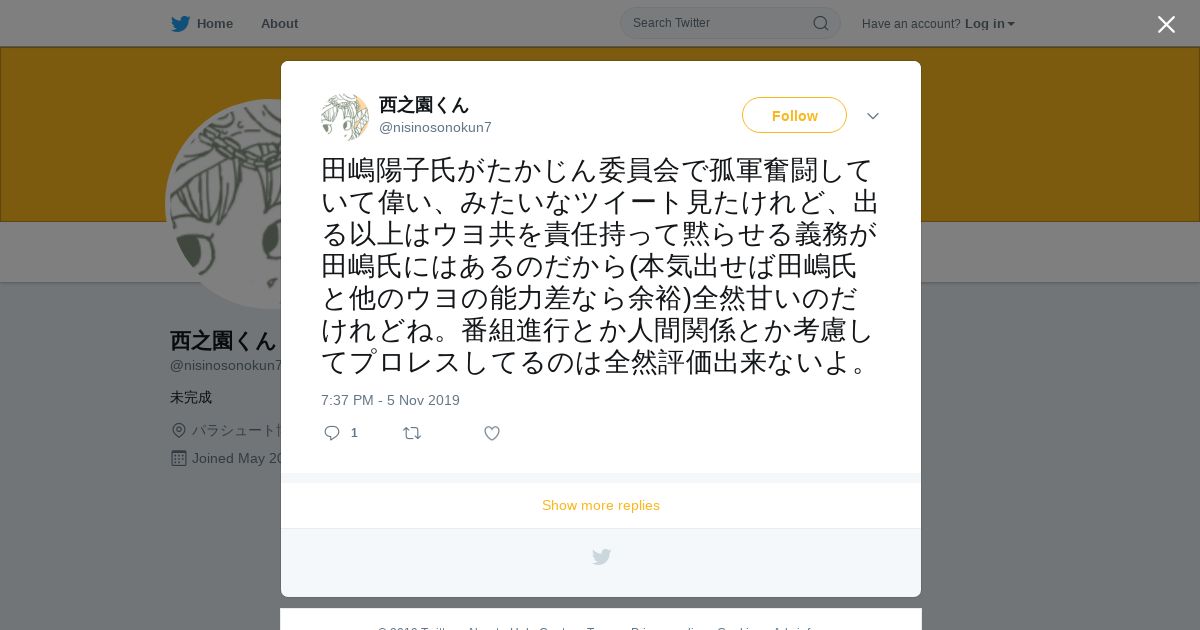Close the tweet overlay with X
This screenshot has width=1200, height=630.
point(1166,24)
